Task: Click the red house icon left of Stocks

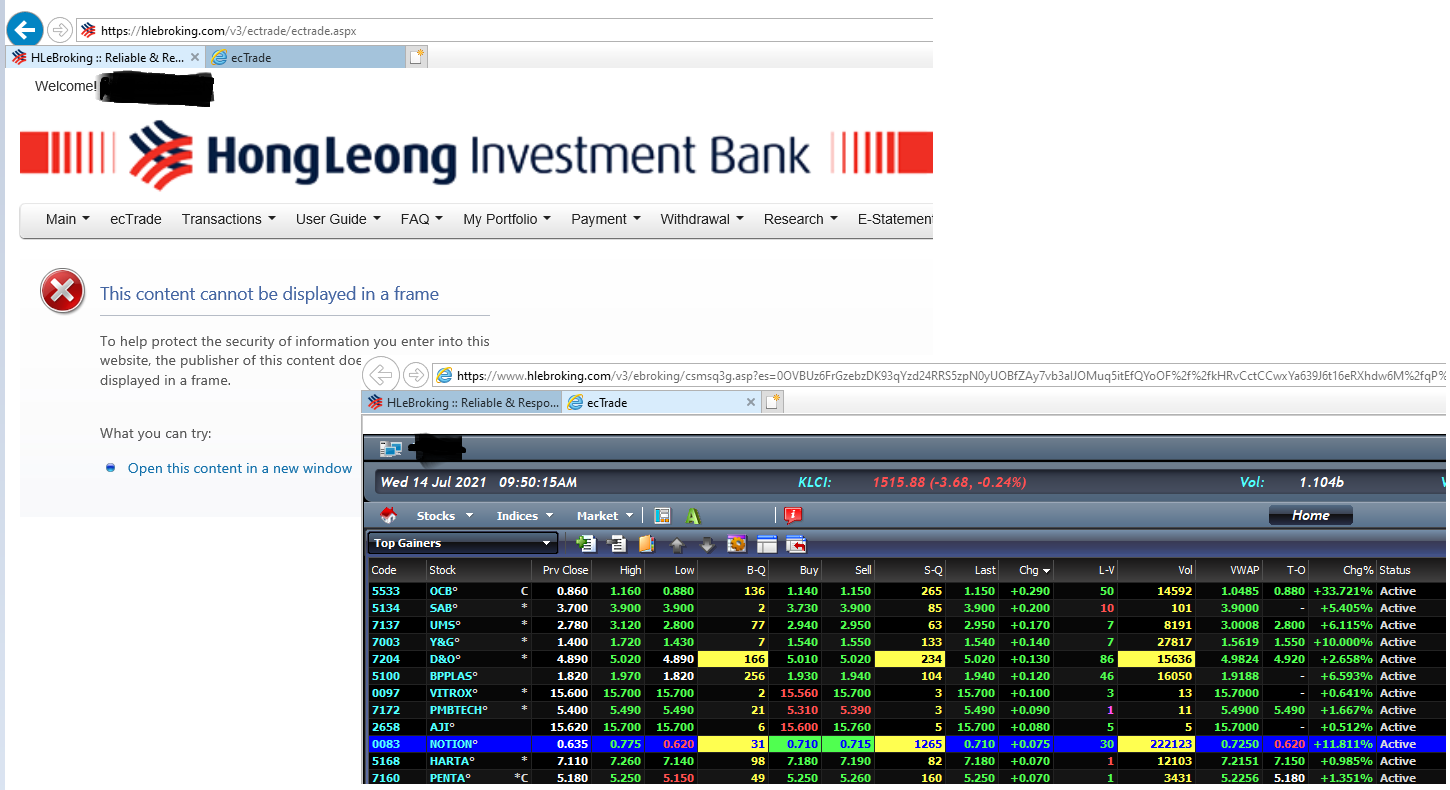Action: click(388, 515)
